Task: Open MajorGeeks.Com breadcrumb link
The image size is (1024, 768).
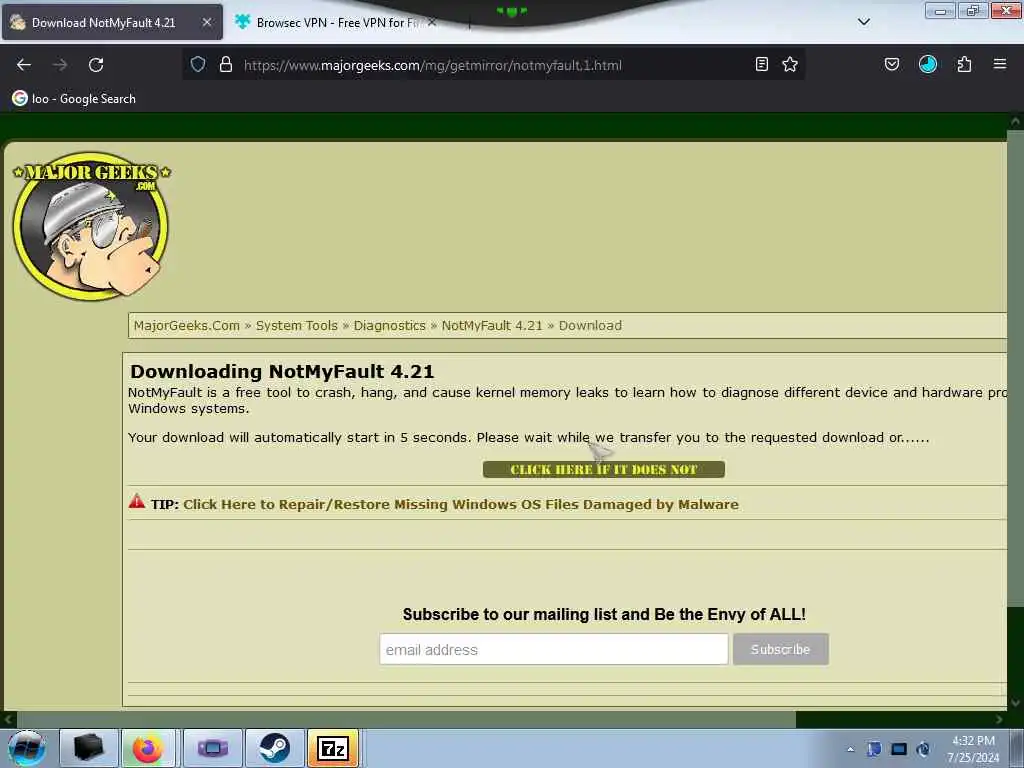Action: point(187,325)
